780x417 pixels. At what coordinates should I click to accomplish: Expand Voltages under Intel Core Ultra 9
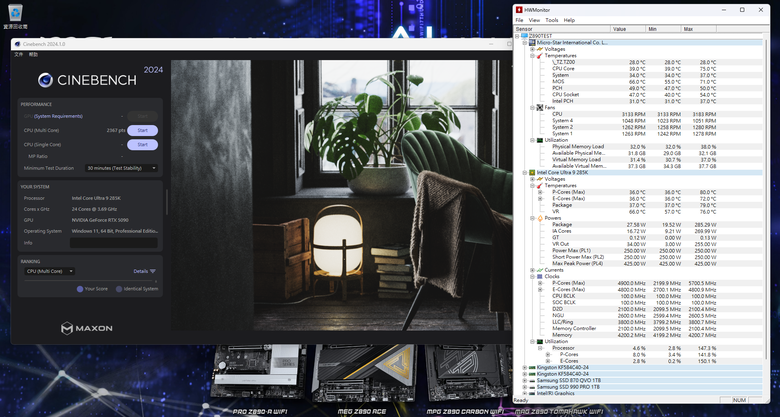(532, 179)
